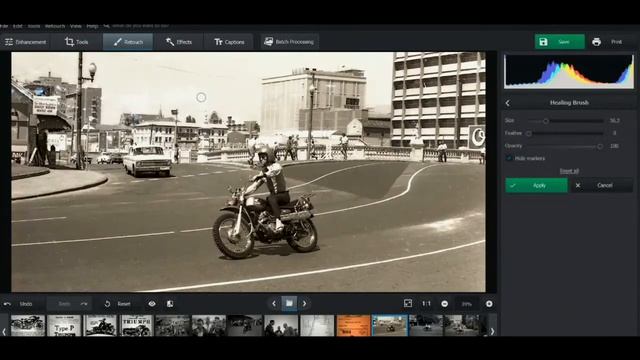640x360 pixels.
Task: Toggle the eye show-original icon
Action: [x=152, y=304]
